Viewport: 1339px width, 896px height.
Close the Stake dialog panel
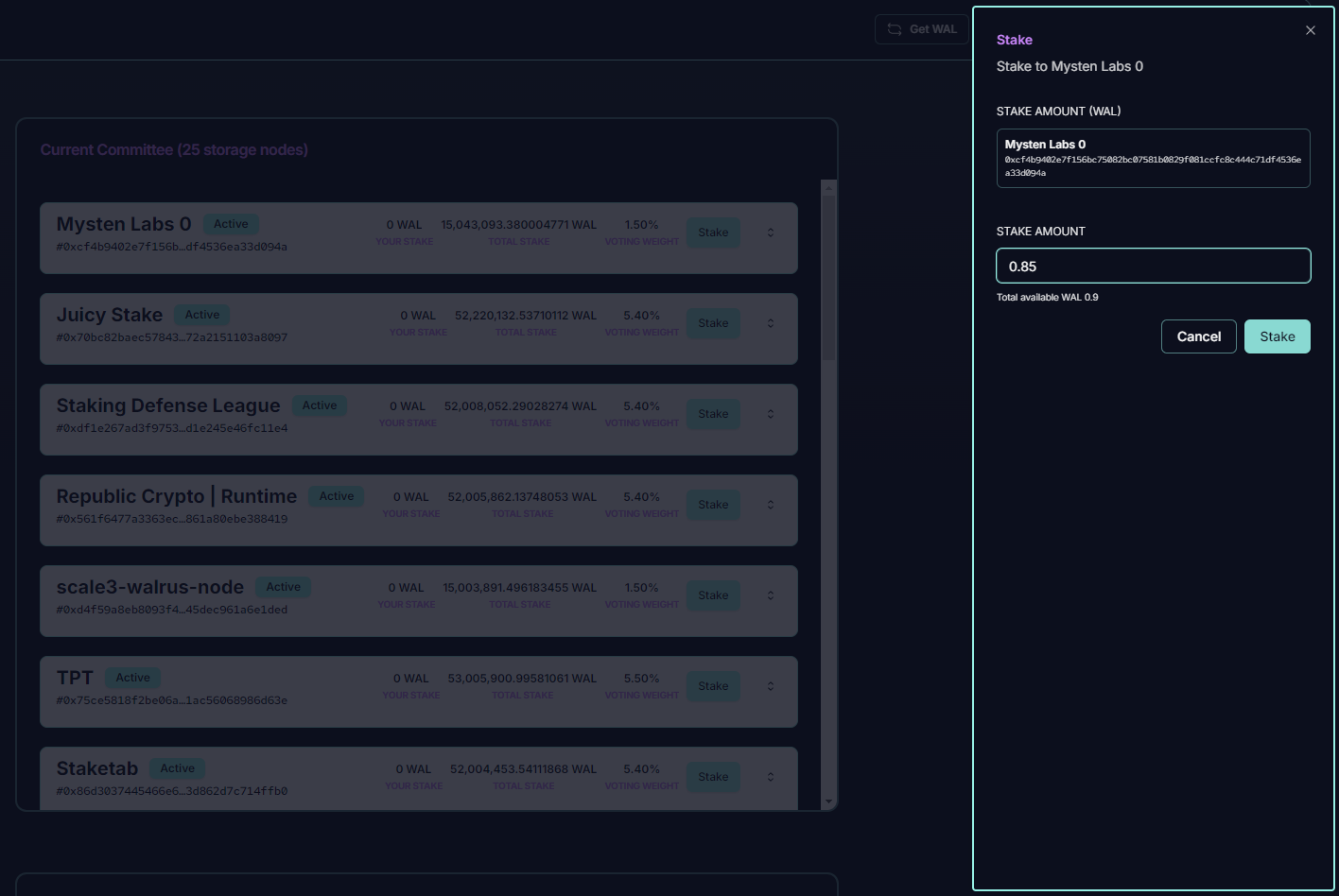pos(1310,30)
